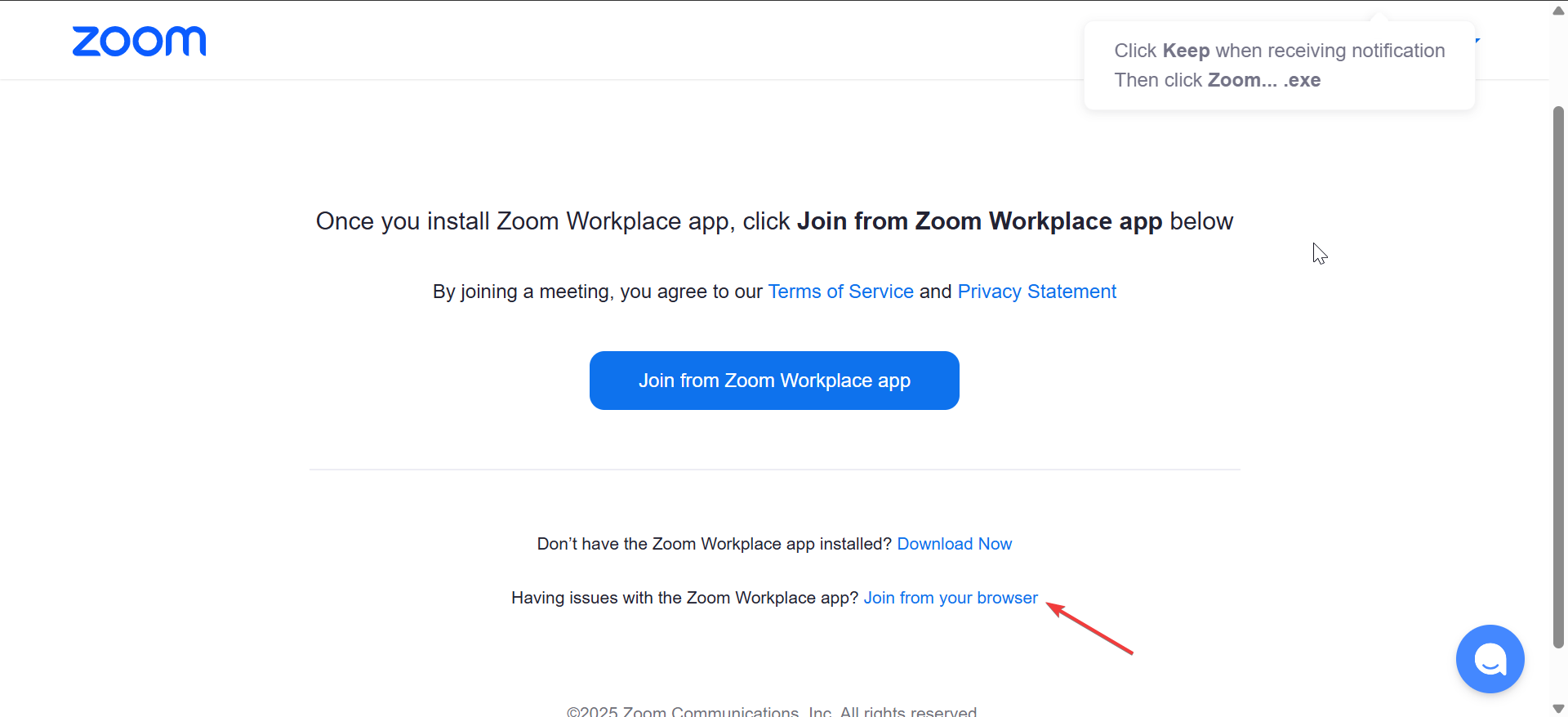Click the Download Now link

954,544
